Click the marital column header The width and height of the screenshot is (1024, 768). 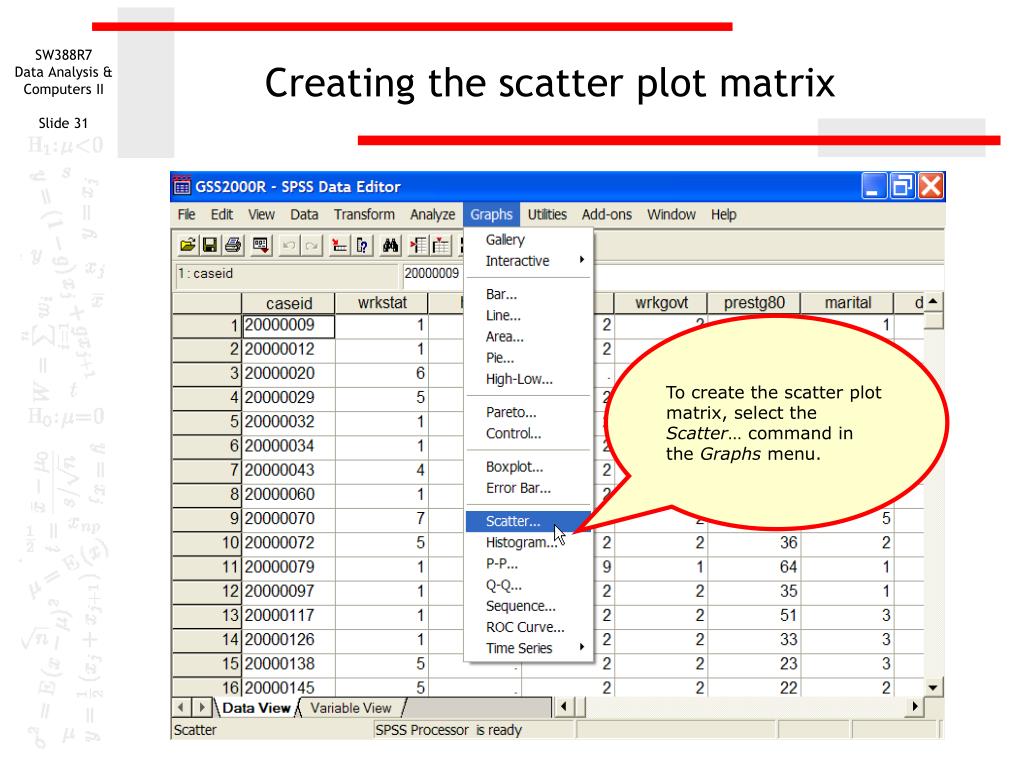coord(848,303)
